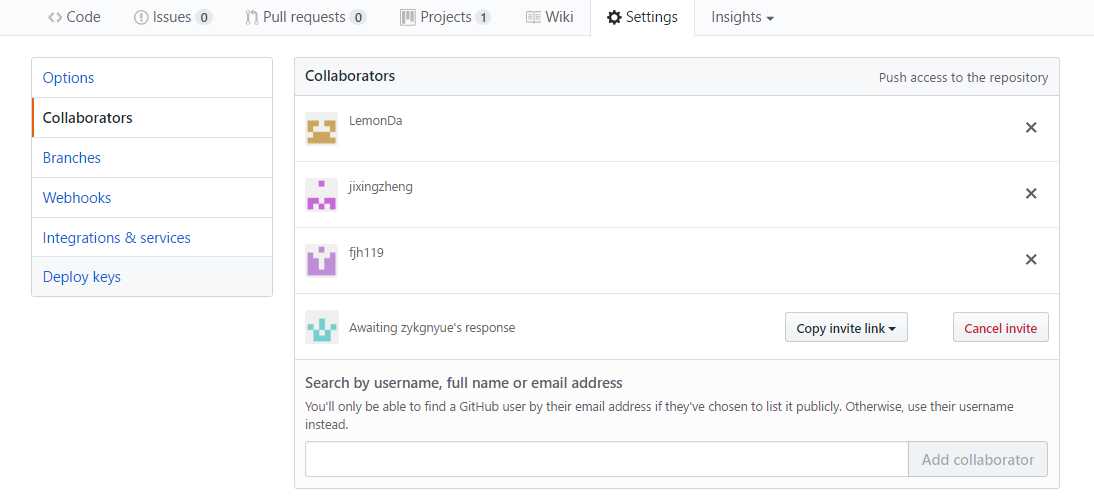
Task: Open LemonDa's profile link
Action: tap(375, 121)
